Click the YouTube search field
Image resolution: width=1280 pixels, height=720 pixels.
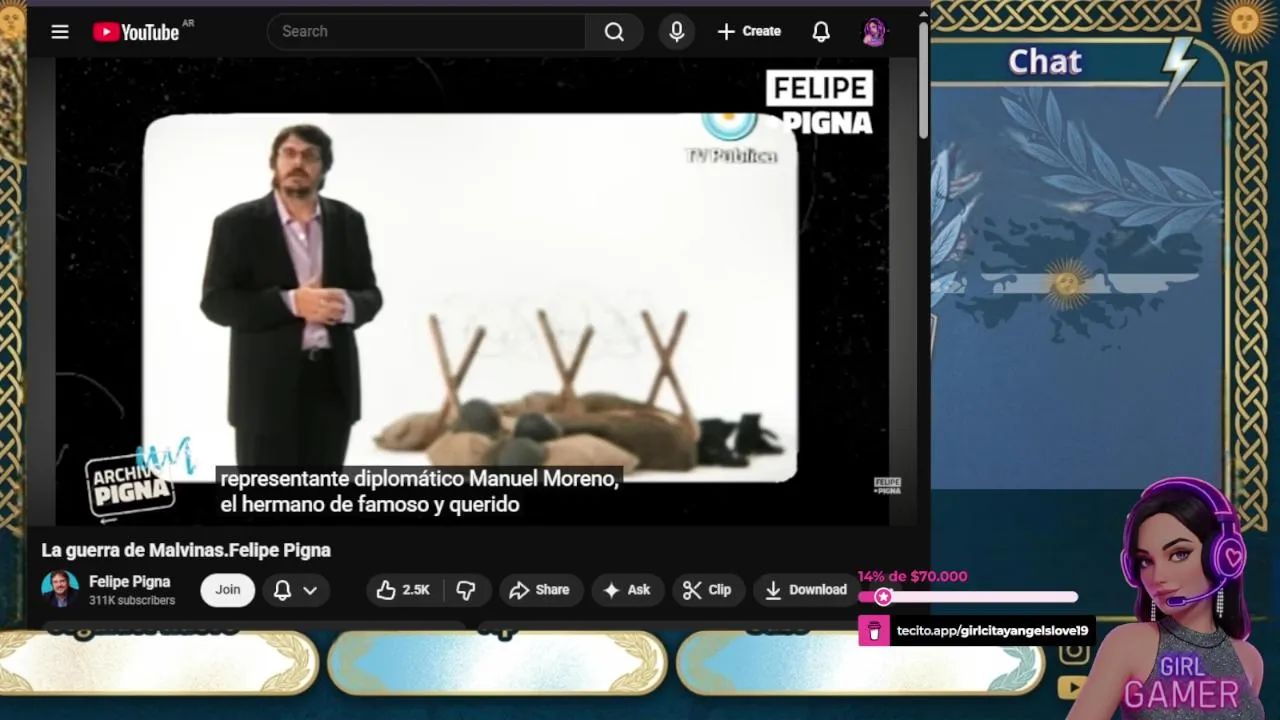click(x=427, y=32)
